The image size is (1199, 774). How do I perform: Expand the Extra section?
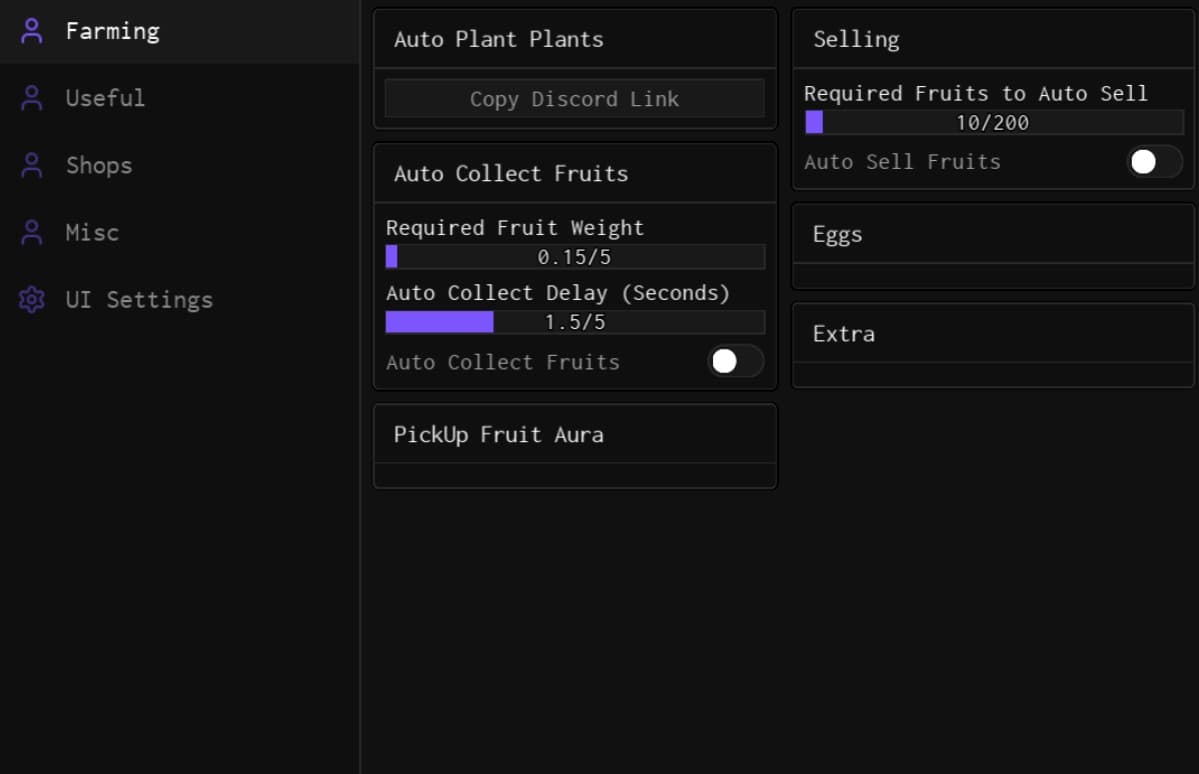[992, 333]
